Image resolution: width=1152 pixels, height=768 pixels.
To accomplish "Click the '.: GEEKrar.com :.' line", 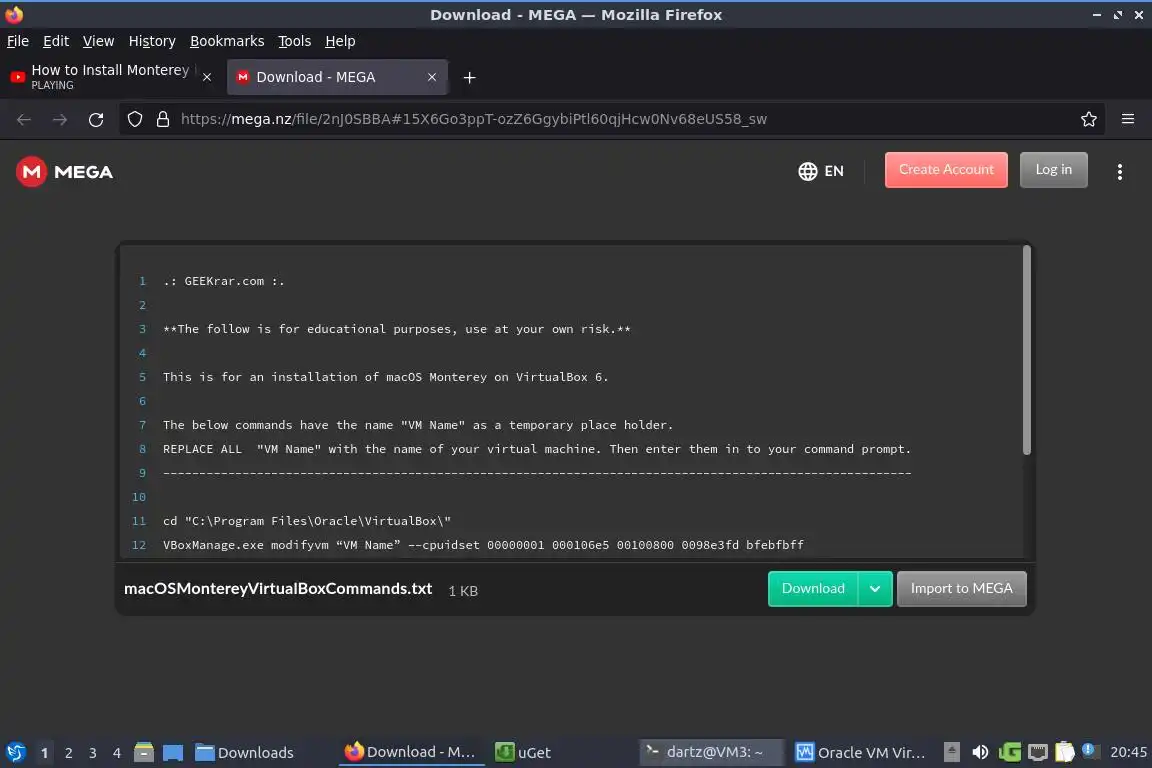I will coord(224,281).
